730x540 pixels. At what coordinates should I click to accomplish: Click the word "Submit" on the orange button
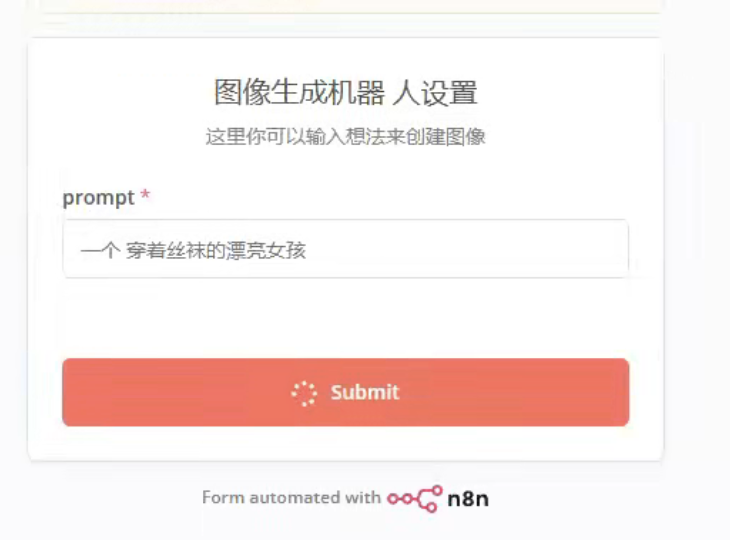click(x=365, y=392)
